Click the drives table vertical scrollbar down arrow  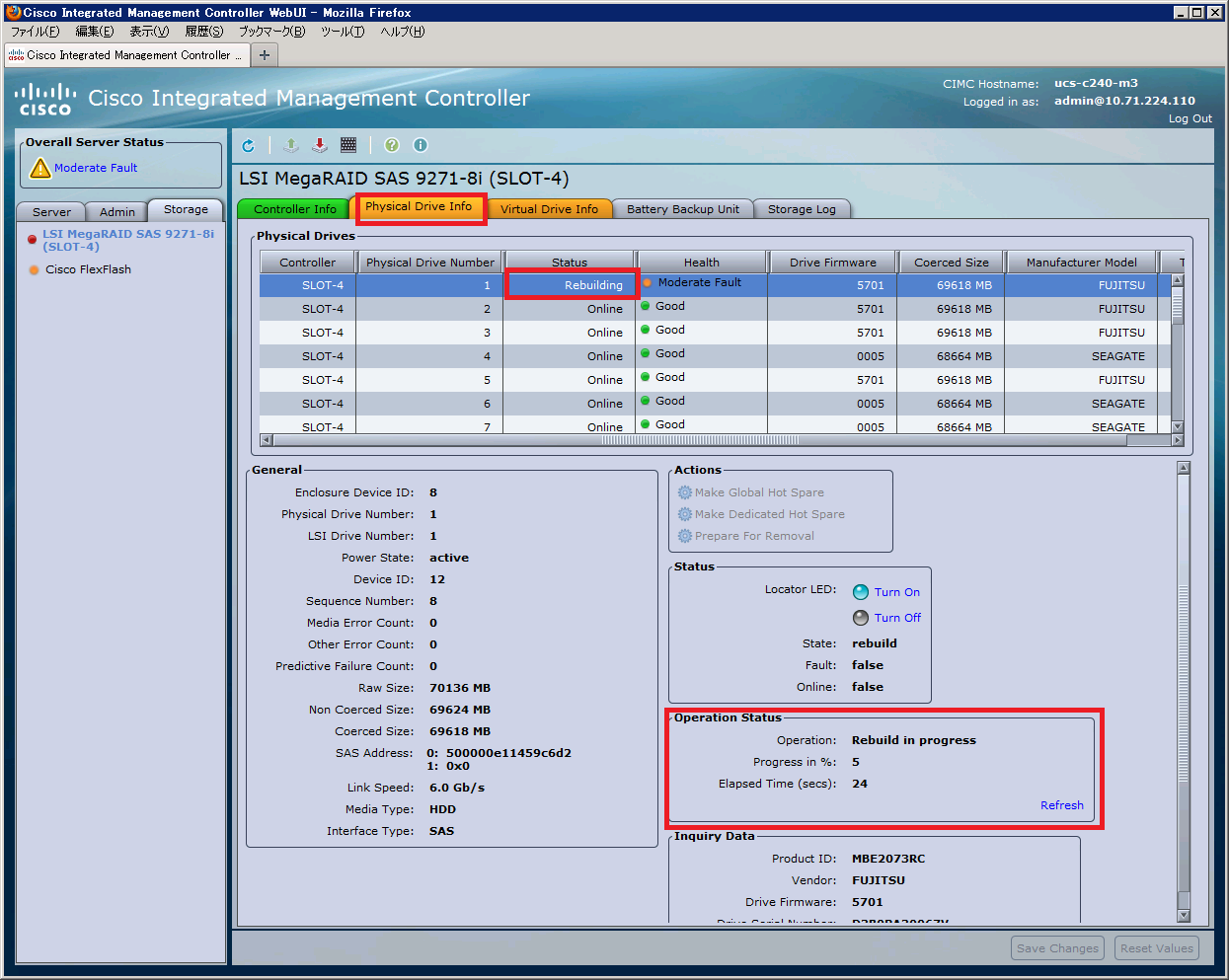coord(1177,426)
